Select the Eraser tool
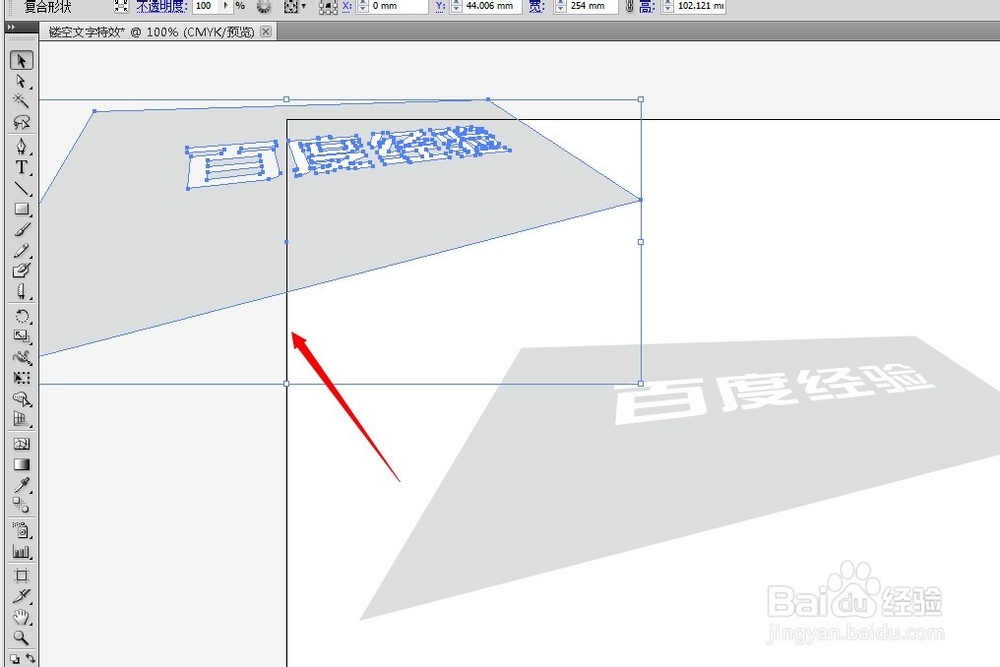Viewport: 1000px width, 667px height. click(22, 291)
